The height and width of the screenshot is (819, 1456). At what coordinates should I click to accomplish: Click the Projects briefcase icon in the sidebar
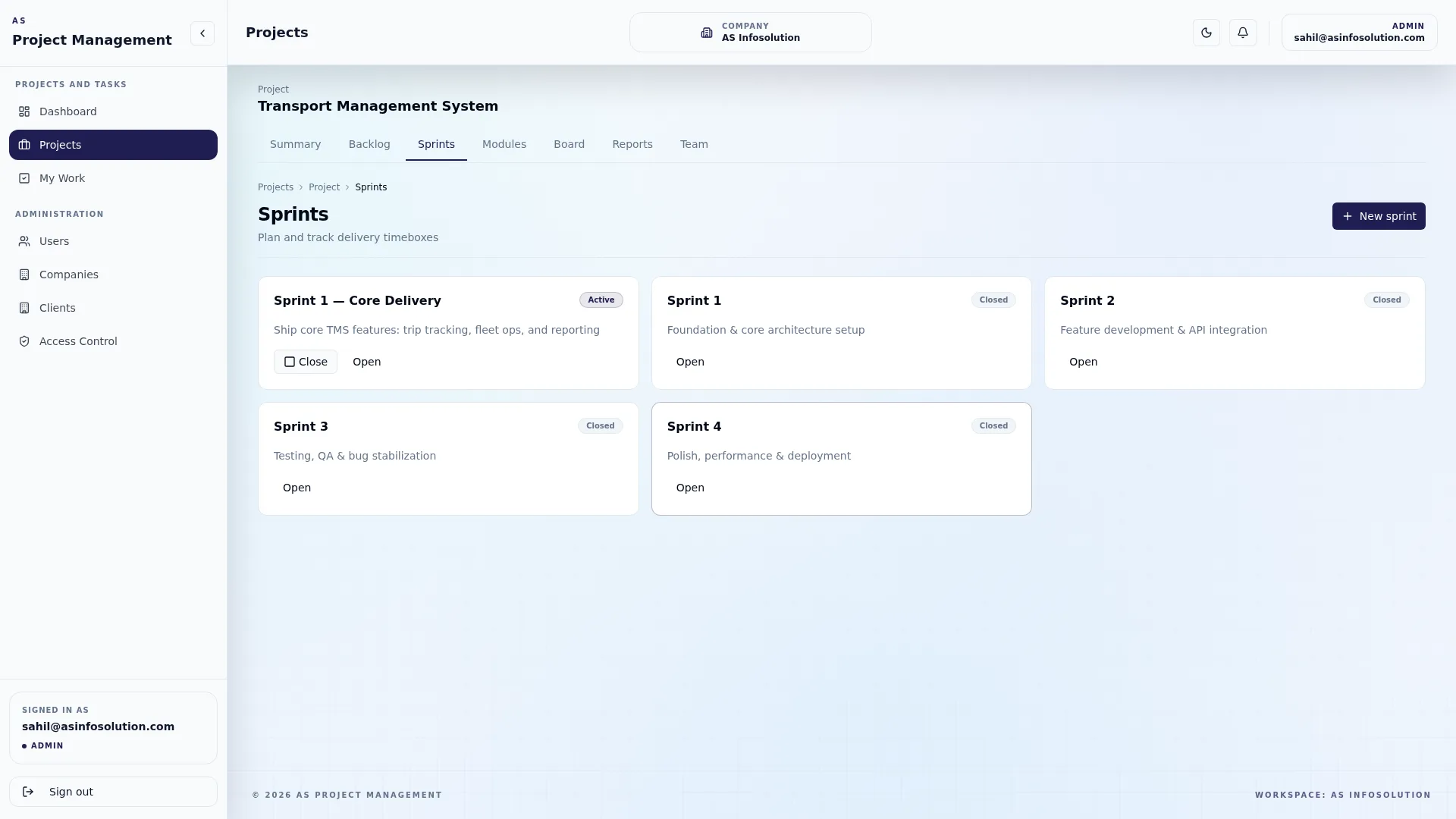tap(24, 145)
